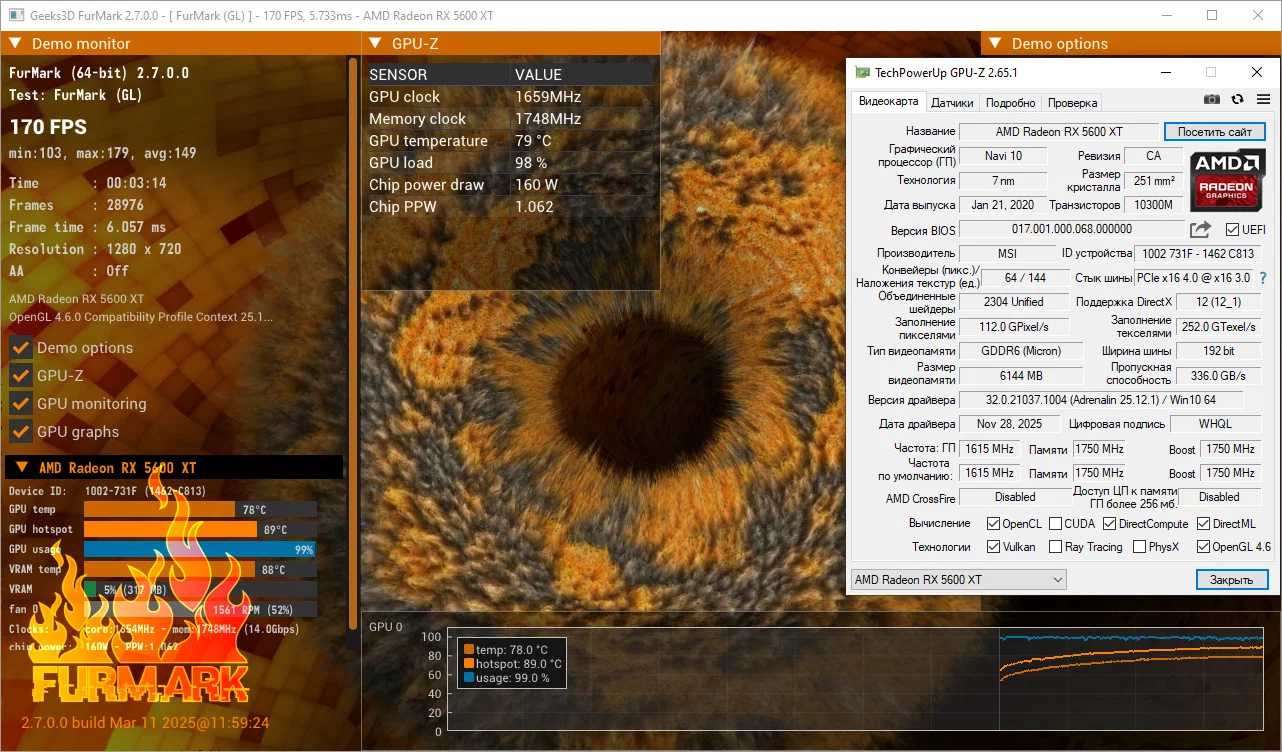Viewport: 1282px width, 752px height.
Task: Click the 1659MHz GPU clock value
Action: click(548, 97)
